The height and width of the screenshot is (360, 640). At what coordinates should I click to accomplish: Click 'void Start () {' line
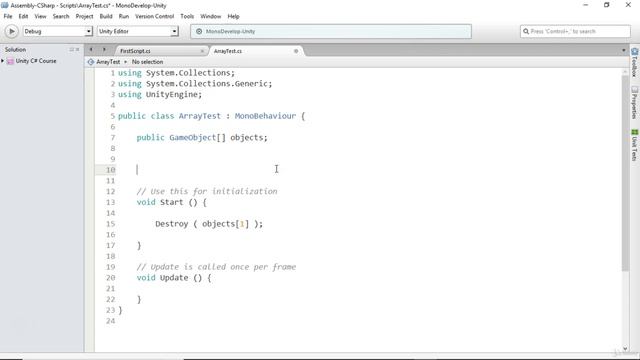(x=171, y=202)
